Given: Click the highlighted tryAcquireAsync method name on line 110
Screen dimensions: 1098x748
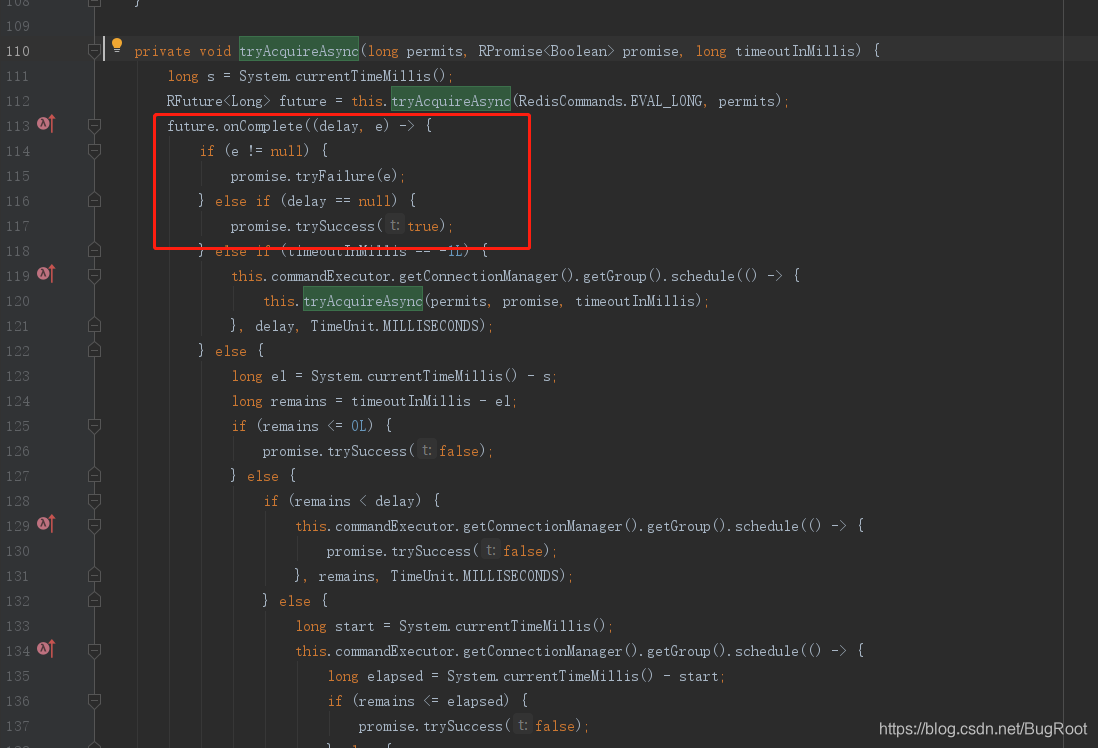Looking at the screenshot, I should 299,50.
